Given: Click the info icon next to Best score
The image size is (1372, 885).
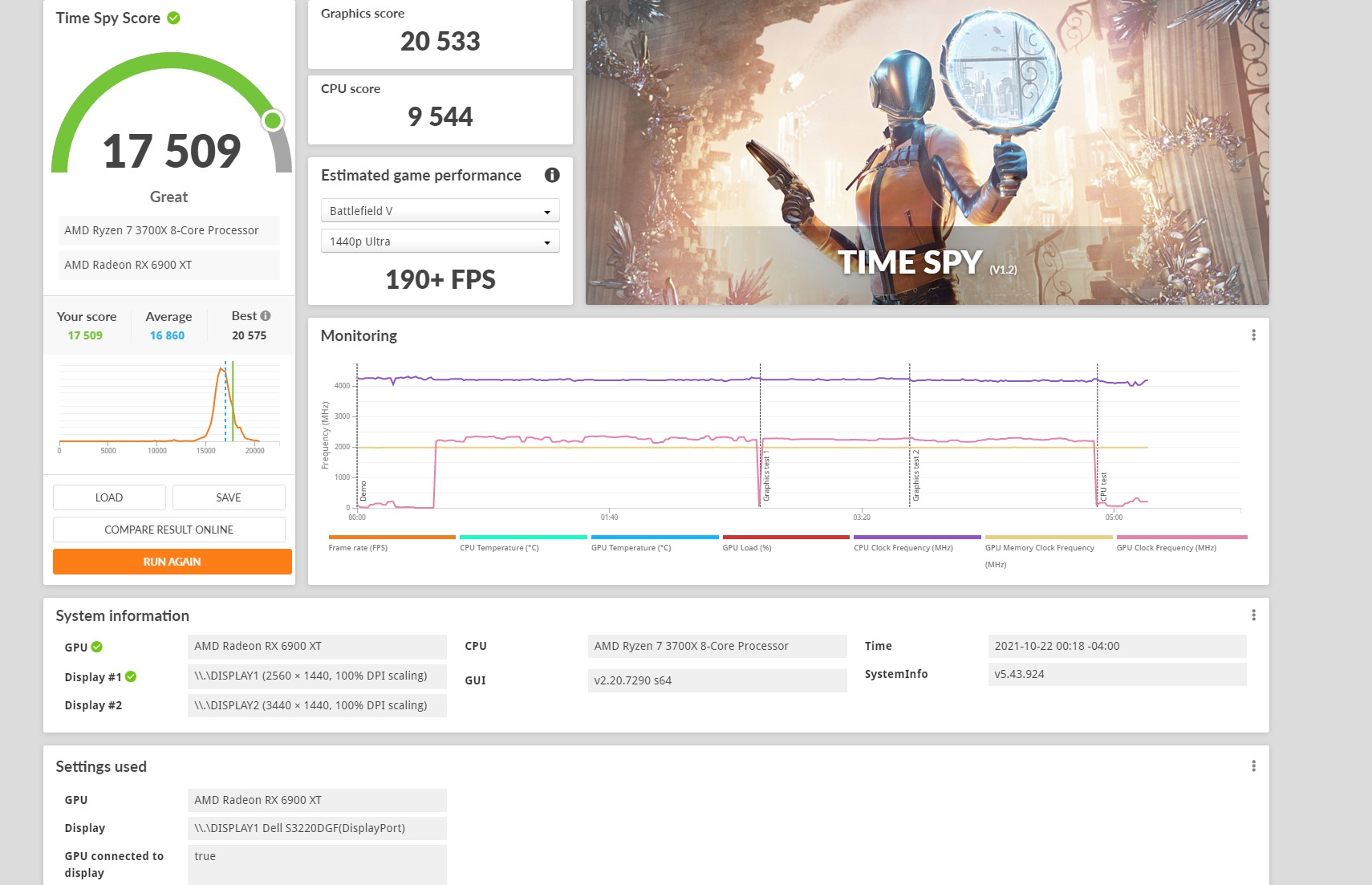Looking at the screenshot, I should [x=266, y=316].
